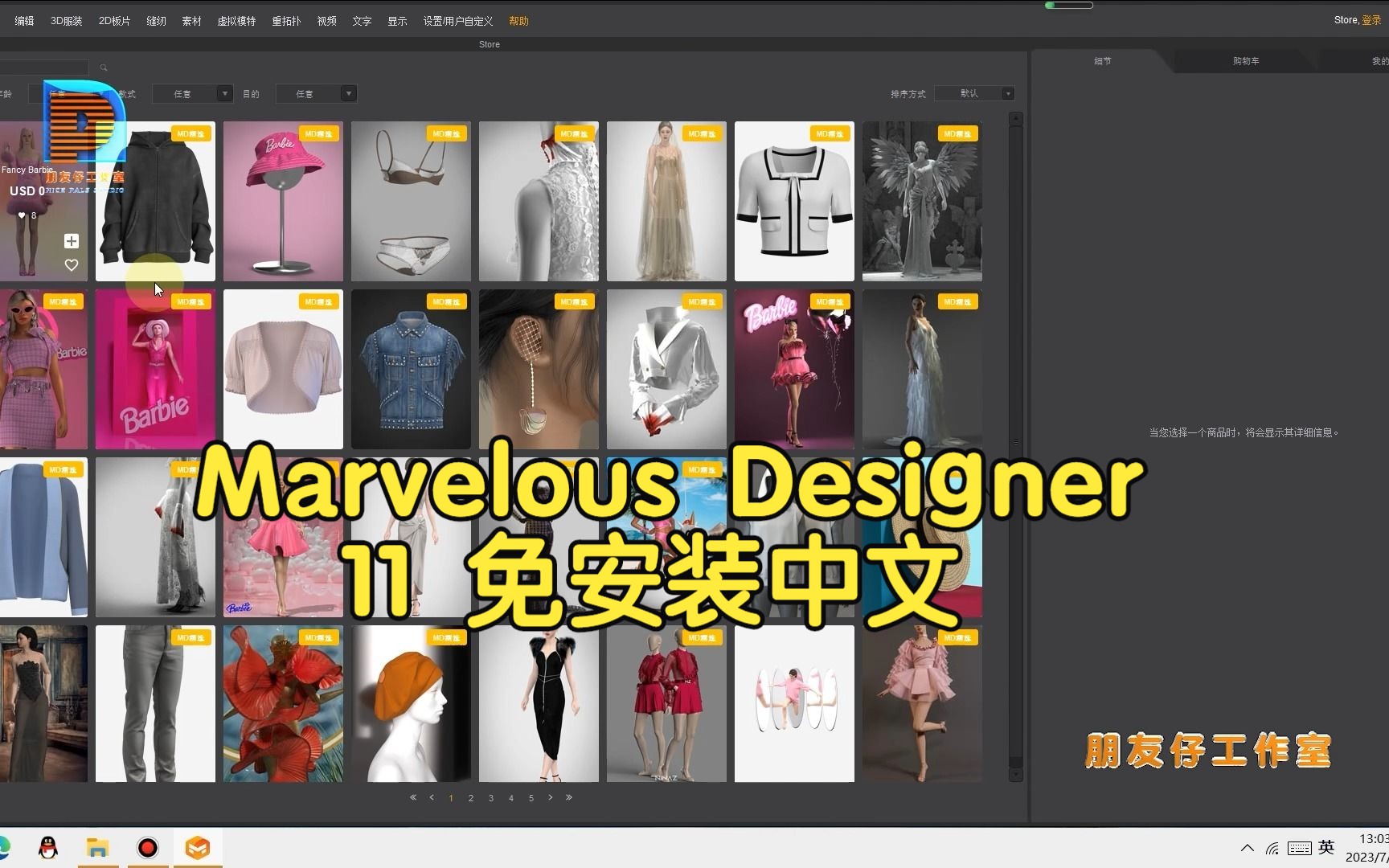Select the pink Barbie box doll thumbnail
The height and width of the screenshot is (868, 1389).
[x=155, y=369]
